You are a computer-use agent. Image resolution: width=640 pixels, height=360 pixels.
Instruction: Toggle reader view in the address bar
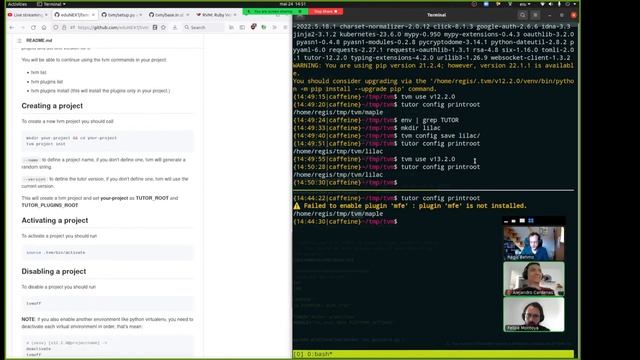[155, 27]
